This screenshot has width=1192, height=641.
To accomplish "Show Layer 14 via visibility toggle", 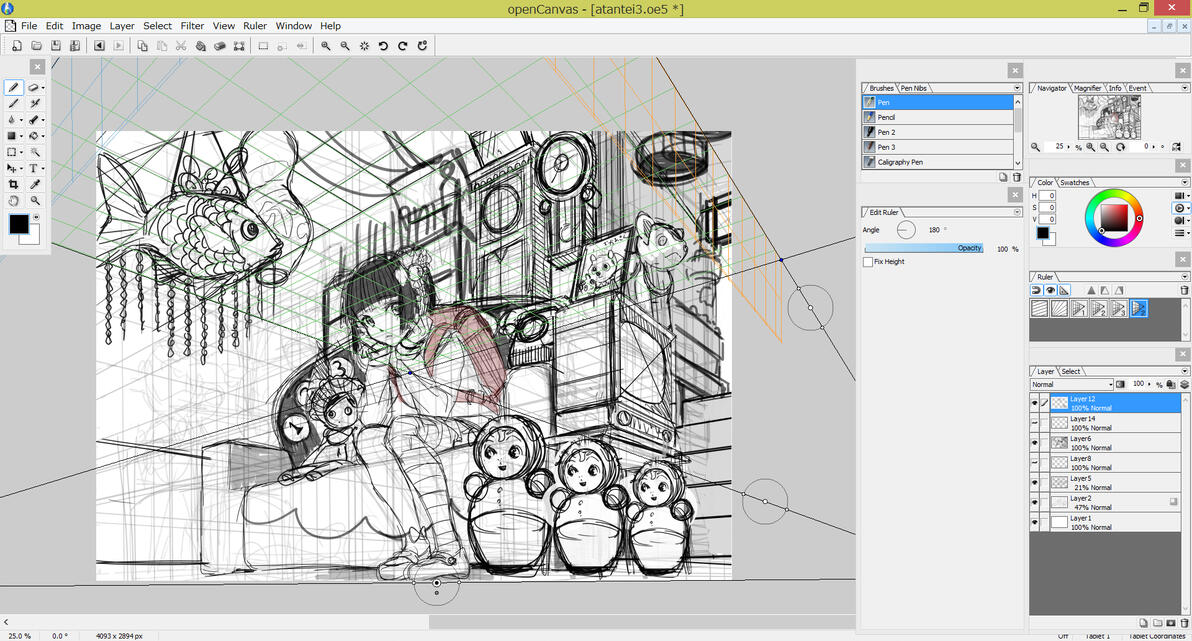I will pos(1035,423).
